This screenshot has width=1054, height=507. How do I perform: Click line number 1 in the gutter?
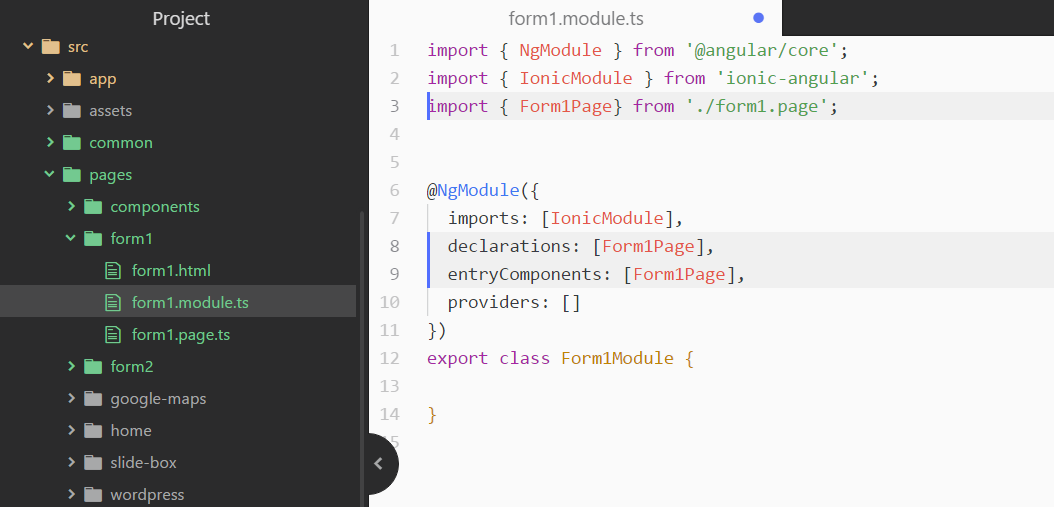(x=394, y=50)
